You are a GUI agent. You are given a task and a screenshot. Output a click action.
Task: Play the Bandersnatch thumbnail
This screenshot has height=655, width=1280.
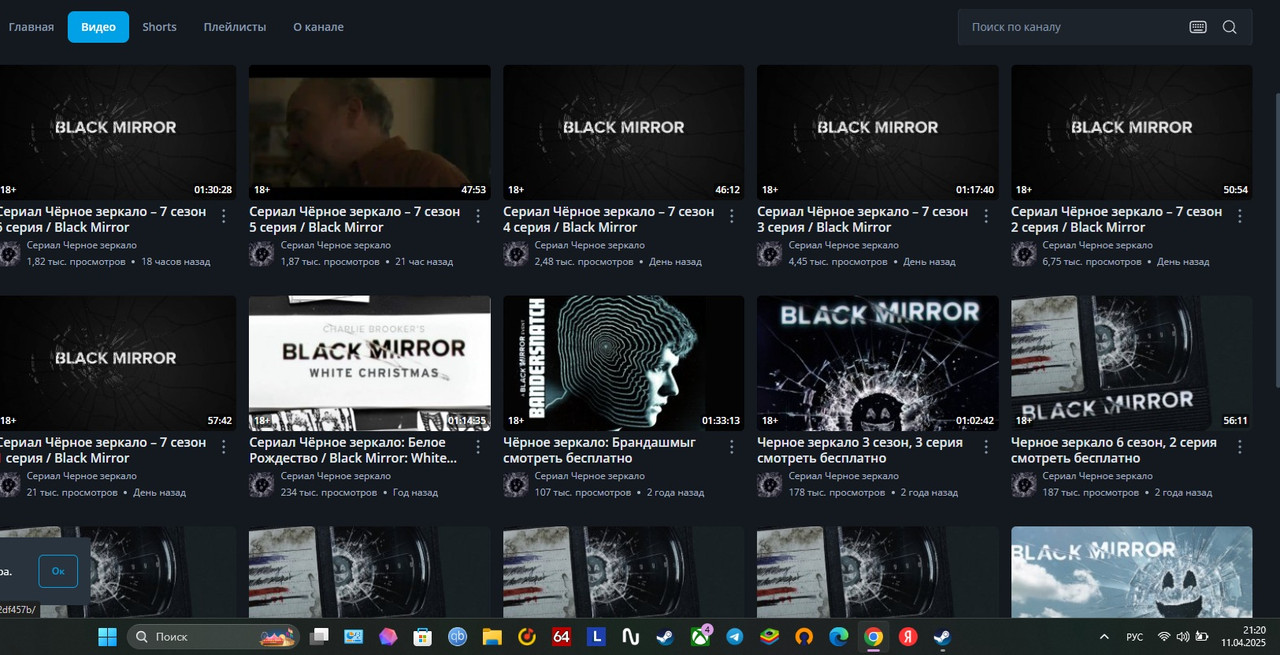[x=623, y=363]
